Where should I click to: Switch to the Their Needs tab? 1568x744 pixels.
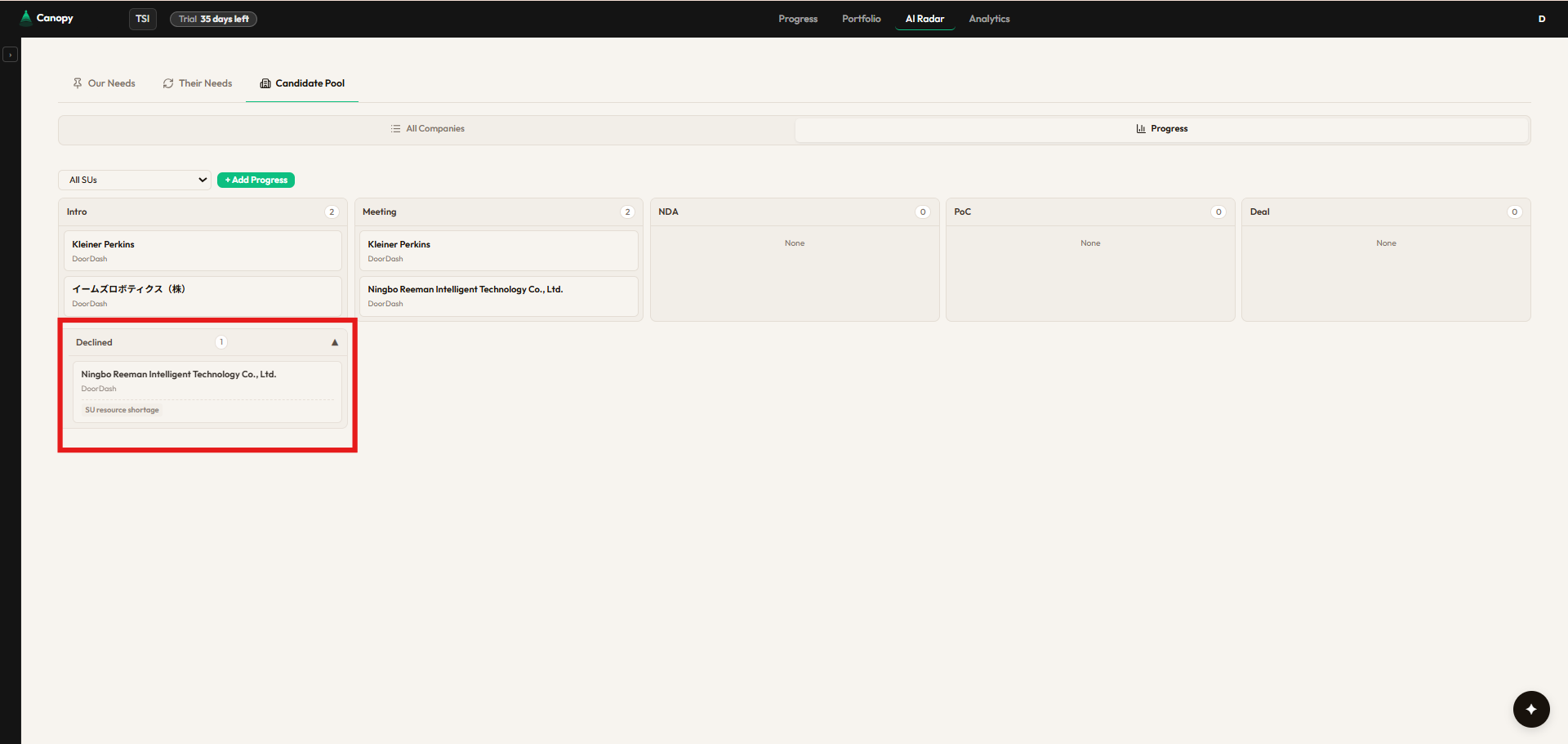198,83
